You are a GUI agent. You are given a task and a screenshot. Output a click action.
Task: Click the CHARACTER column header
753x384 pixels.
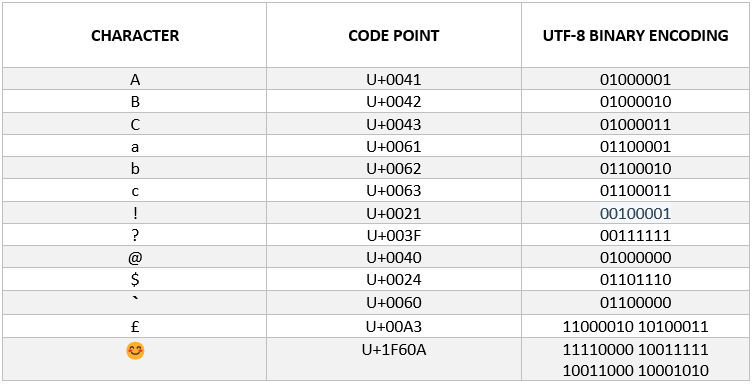135,36
